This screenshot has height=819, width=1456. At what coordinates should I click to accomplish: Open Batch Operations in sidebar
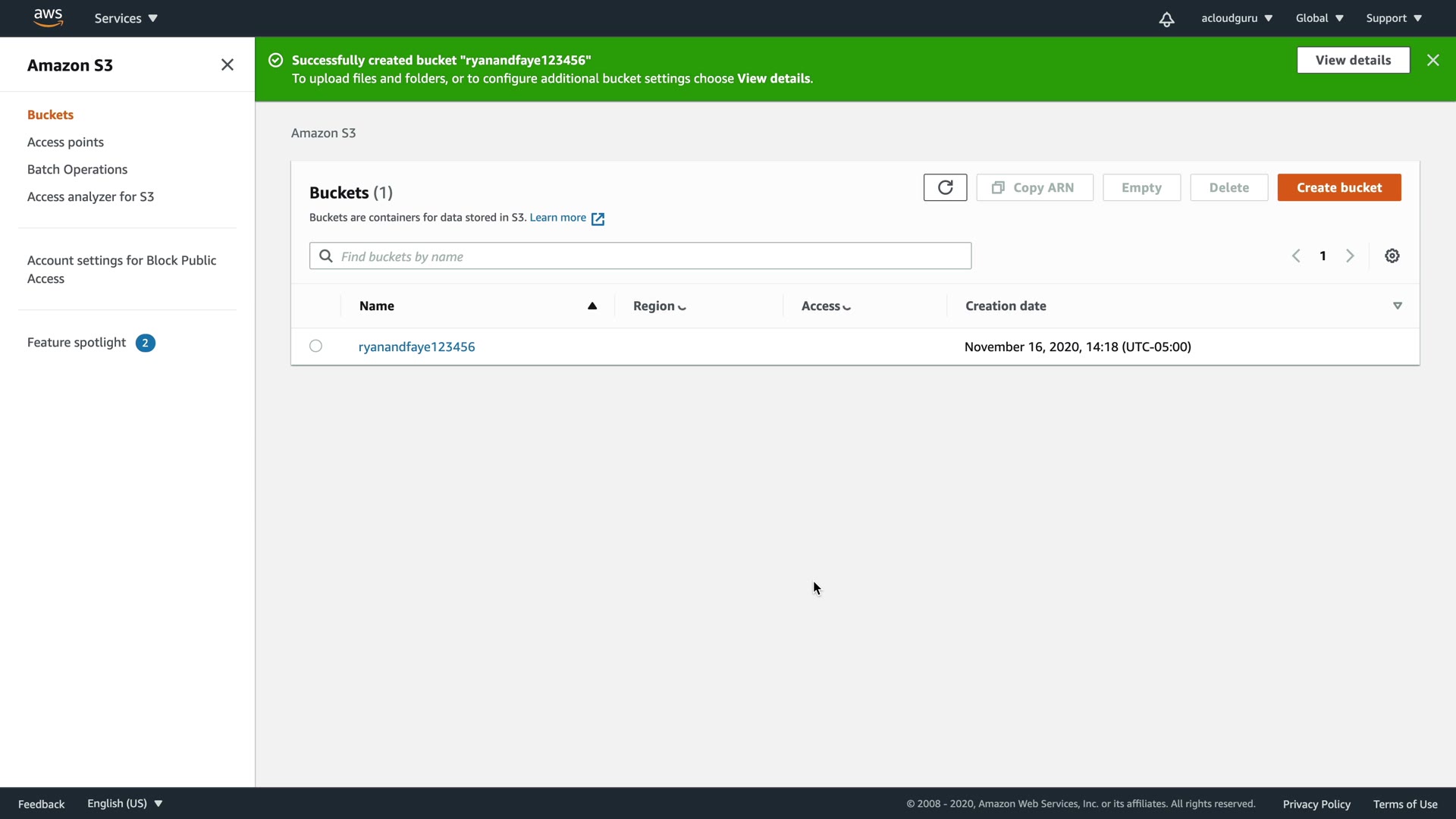[x=77, y=170]
